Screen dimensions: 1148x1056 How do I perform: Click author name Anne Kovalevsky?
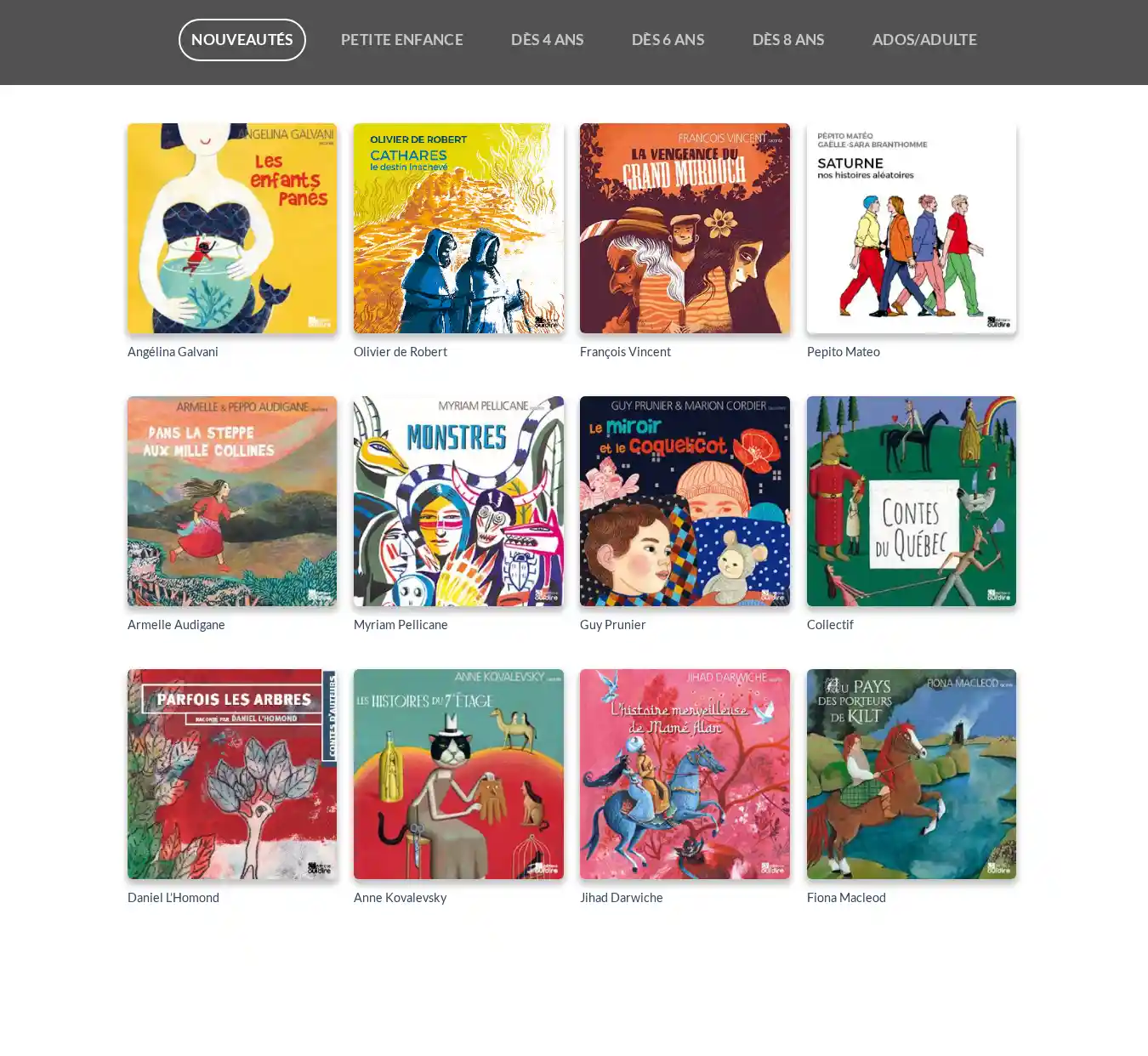point(400,898)
